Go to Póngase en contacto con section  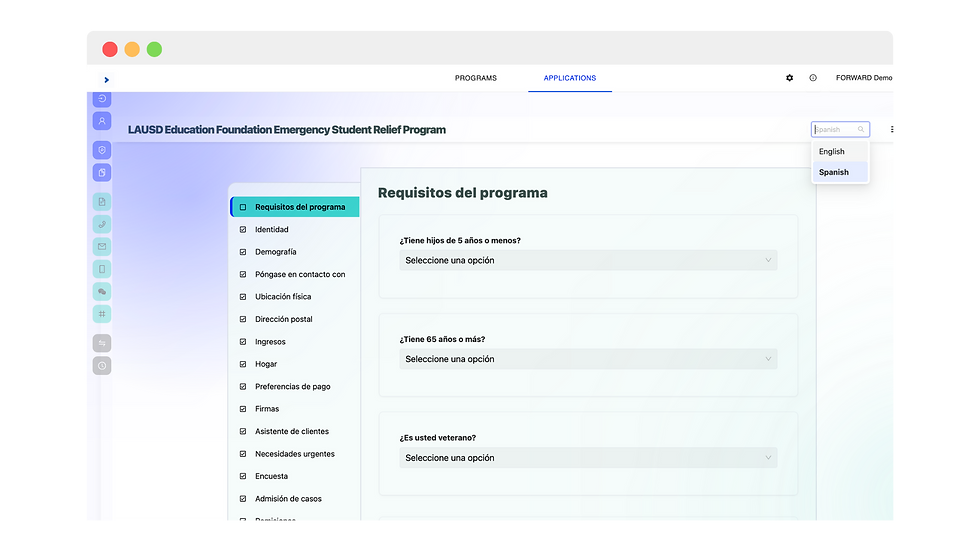click(x=299, y=274)
